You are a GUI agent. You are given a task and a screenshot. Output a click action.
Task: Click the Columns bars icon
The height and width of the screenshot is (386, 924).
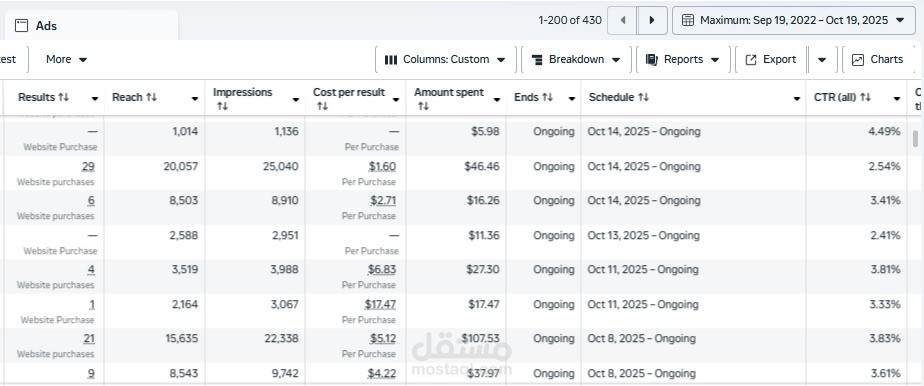tap(391, 60)
